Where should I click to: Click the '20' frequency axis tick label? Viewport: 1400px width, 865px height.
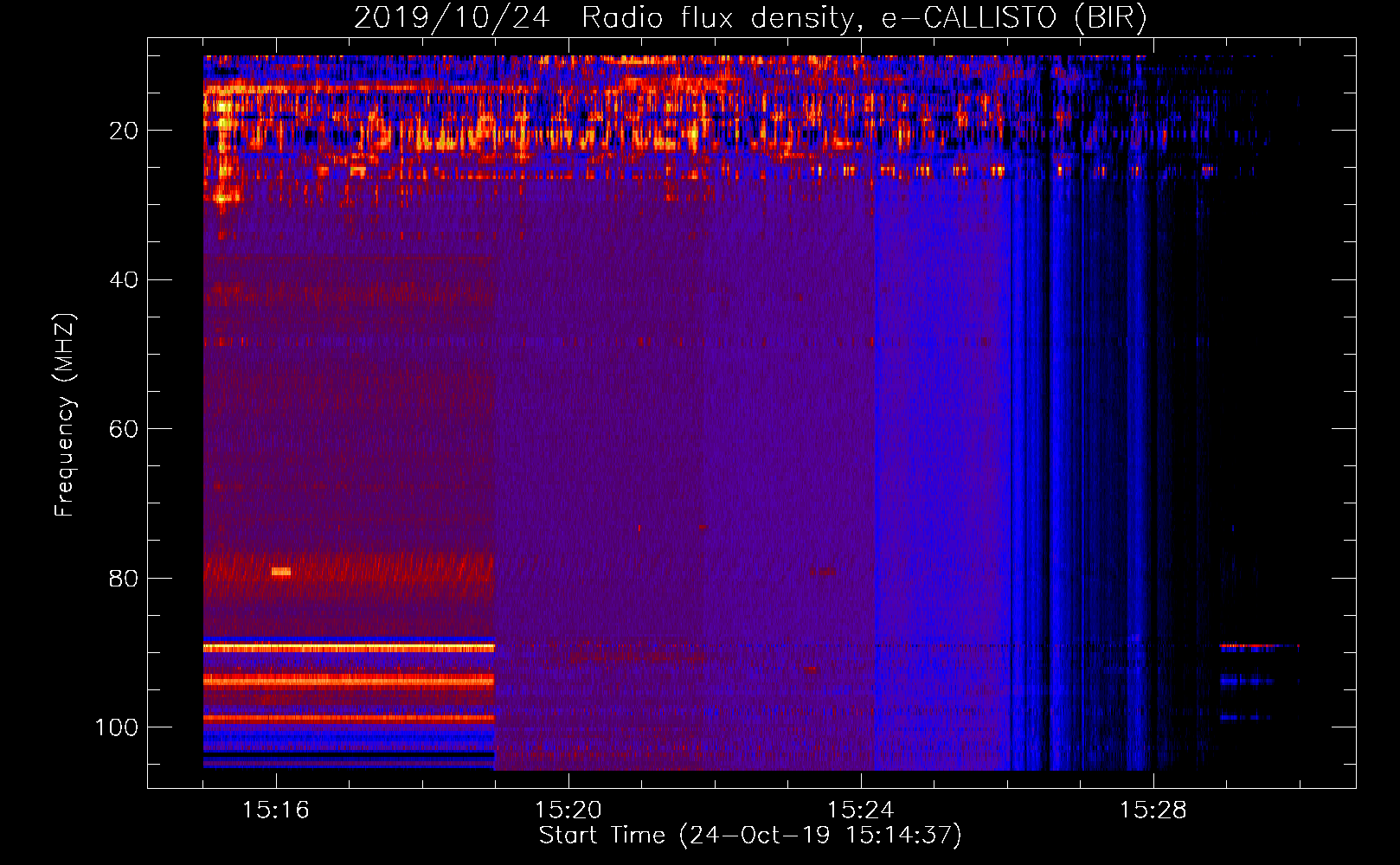tap(125, 131)
